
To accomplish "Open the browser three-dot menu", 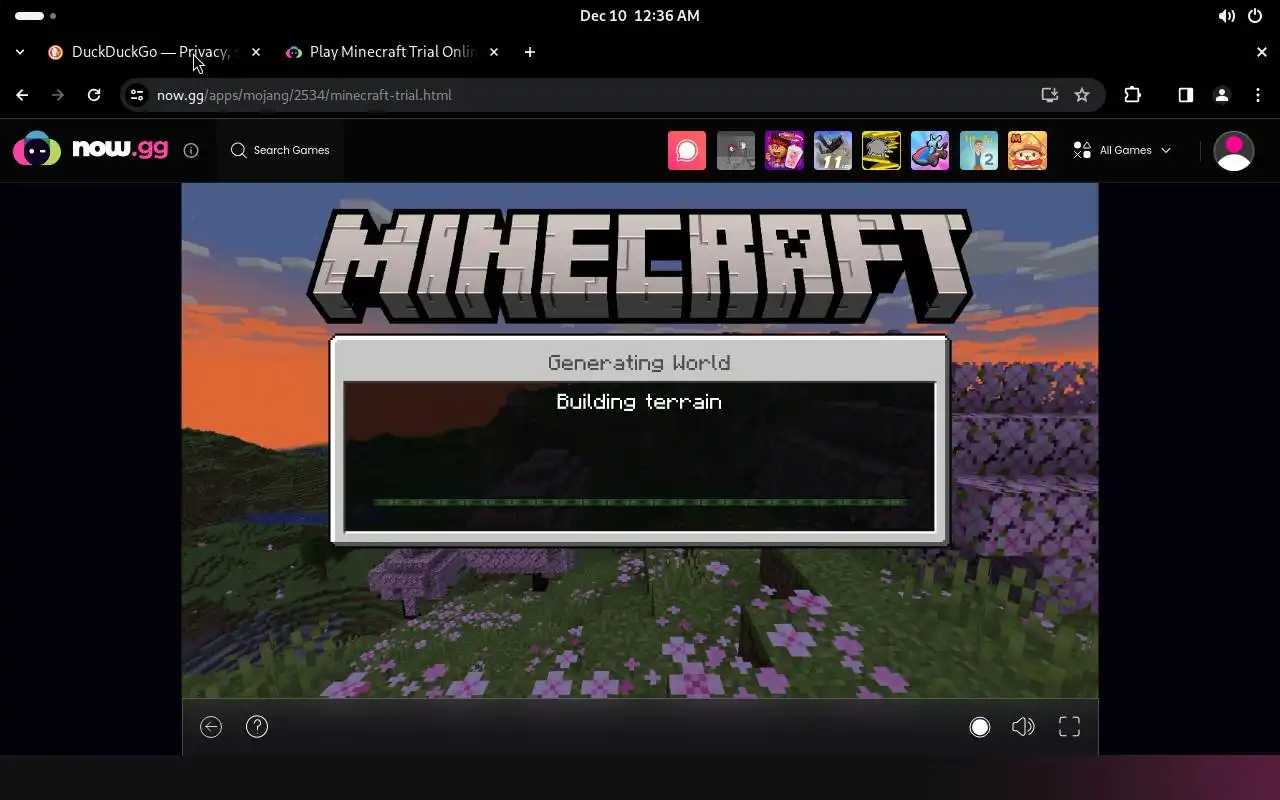I will click(x=1258, y=95).
